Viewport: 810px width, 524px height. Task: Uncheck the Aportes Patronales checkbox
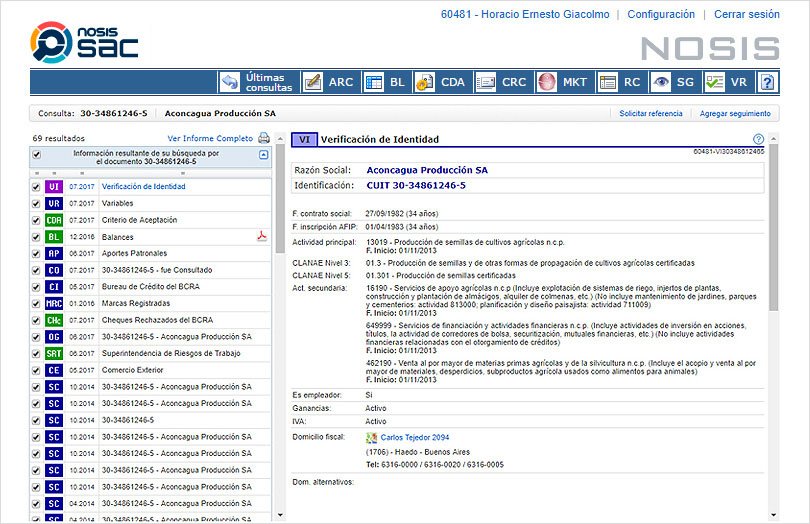click(36, 254)
